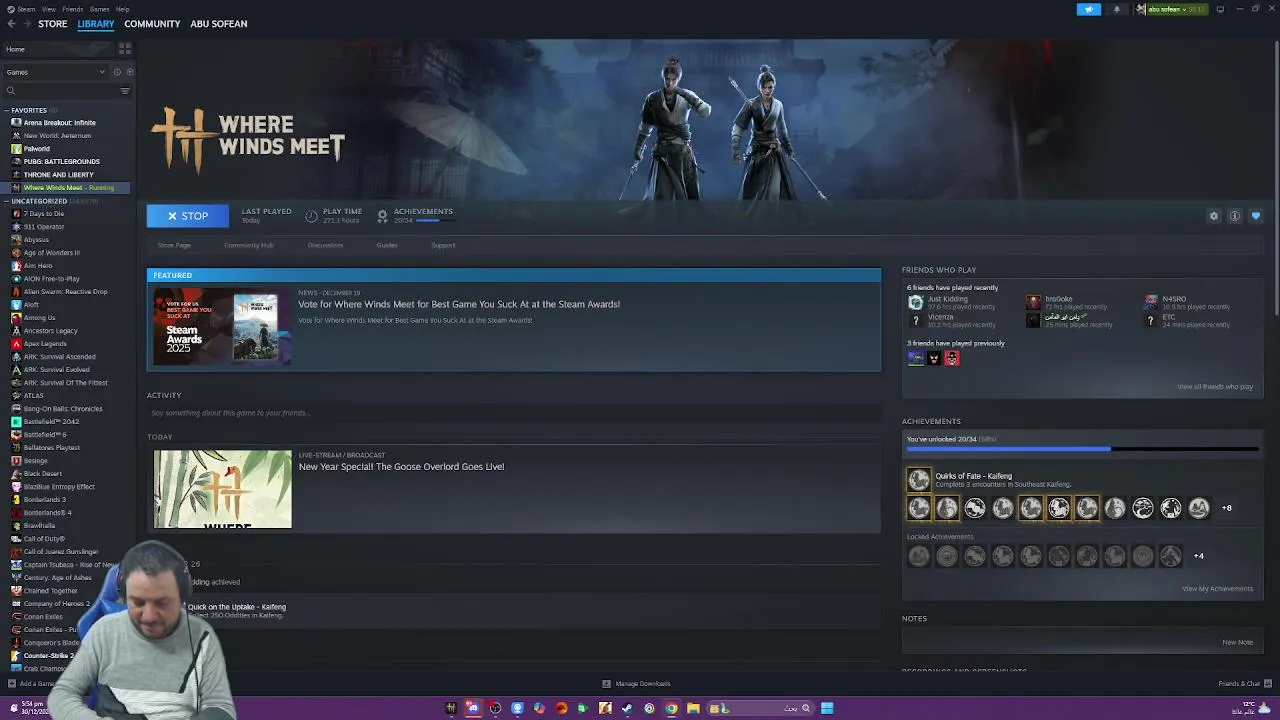1280x720 pixels.
Task: Click Just Kidding friend avatar
Action: 915,302
